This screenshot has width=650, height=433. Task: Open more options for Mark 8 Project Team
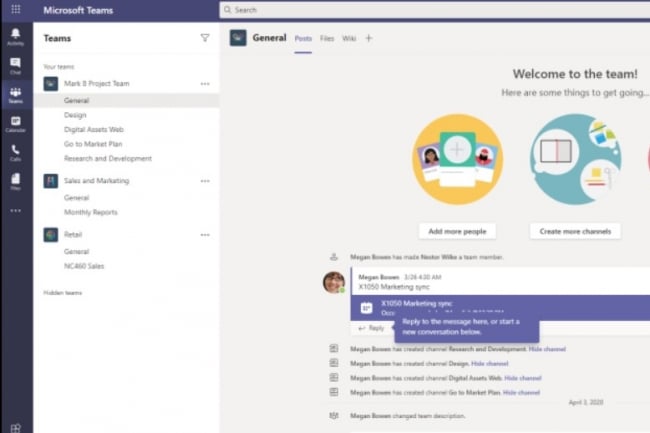[x=205, y=84]
